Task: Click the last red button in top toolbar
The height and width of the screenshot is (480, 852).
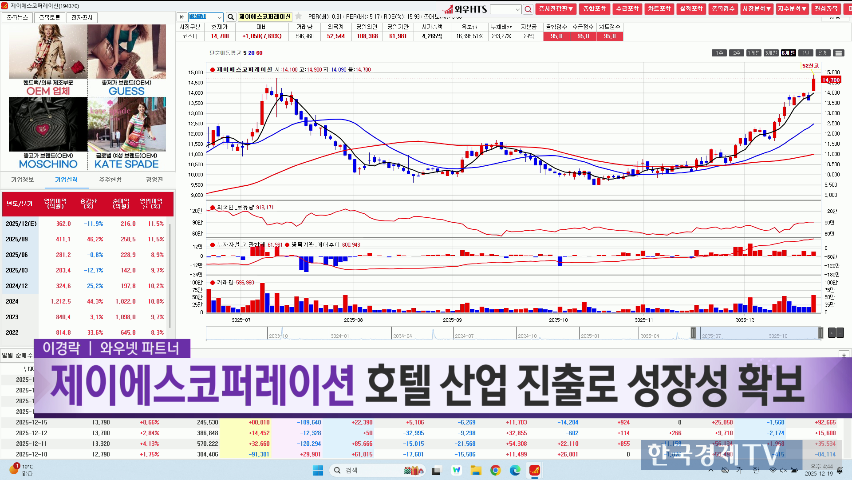Action: (824, 8)
